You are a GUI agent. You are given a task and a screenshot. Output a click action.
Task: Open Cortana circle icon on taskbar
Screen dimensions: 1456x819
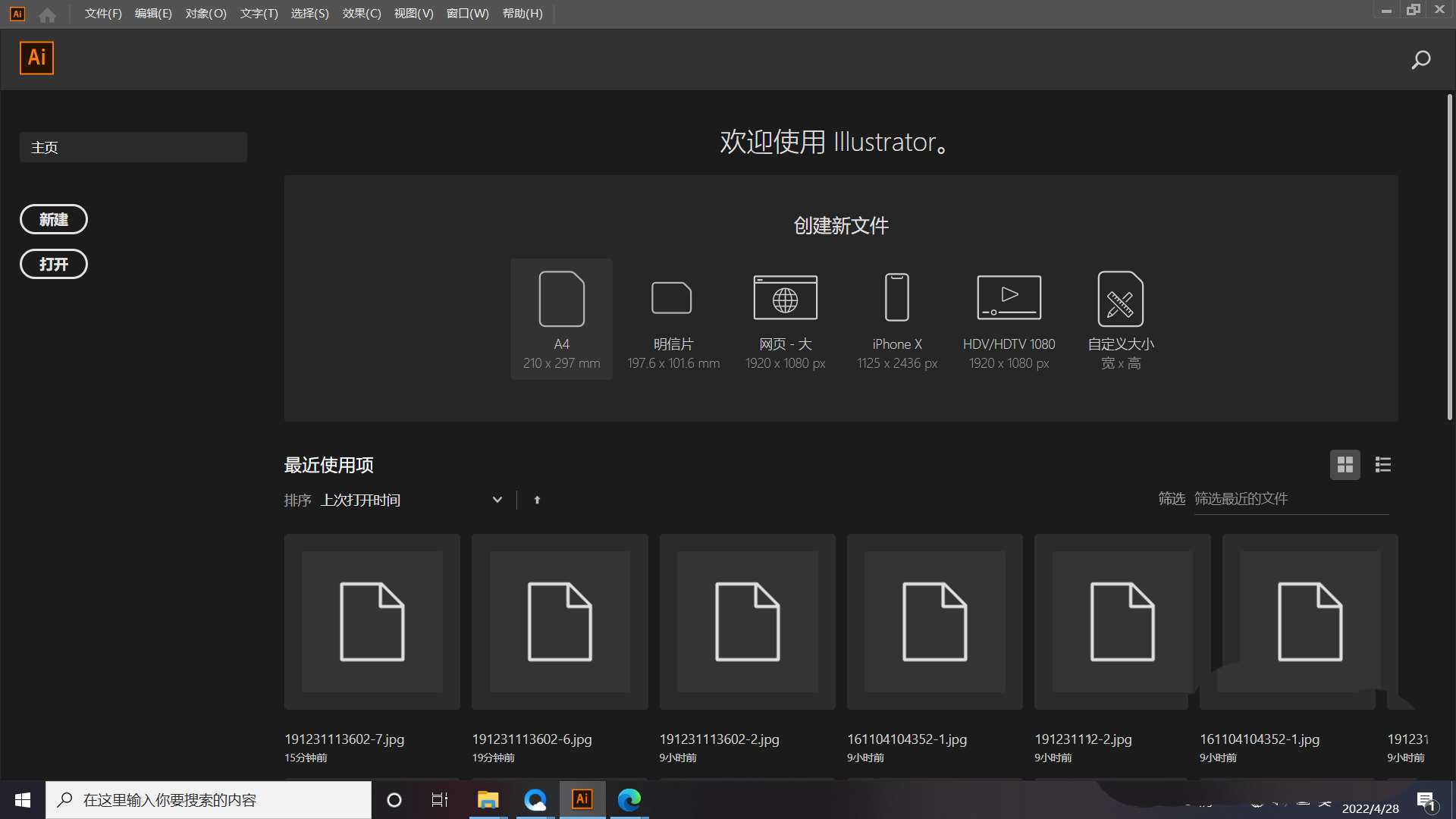pyautogui.click(x=394, y=800)
